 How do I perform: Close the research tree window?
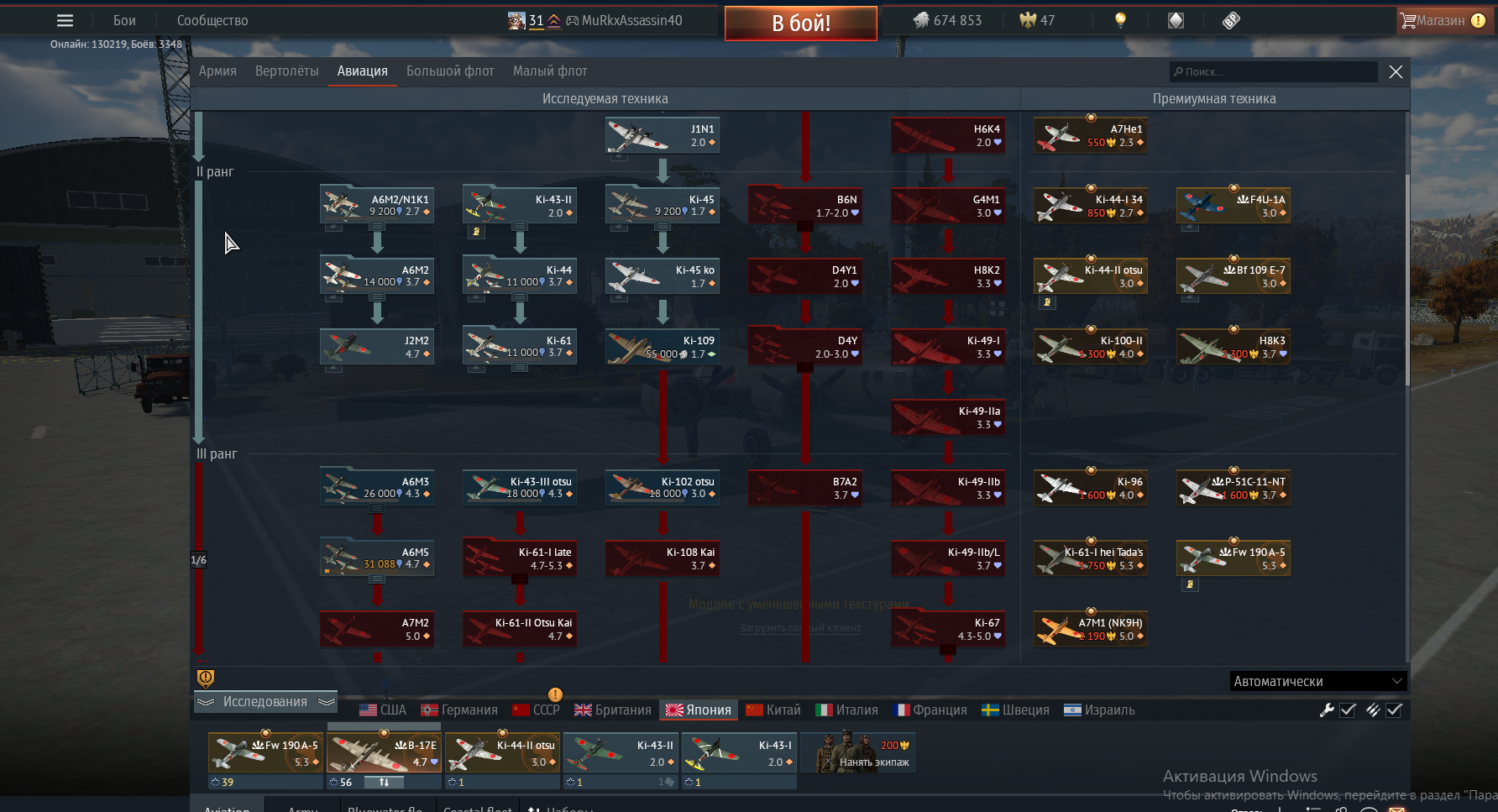point(1396,71)
